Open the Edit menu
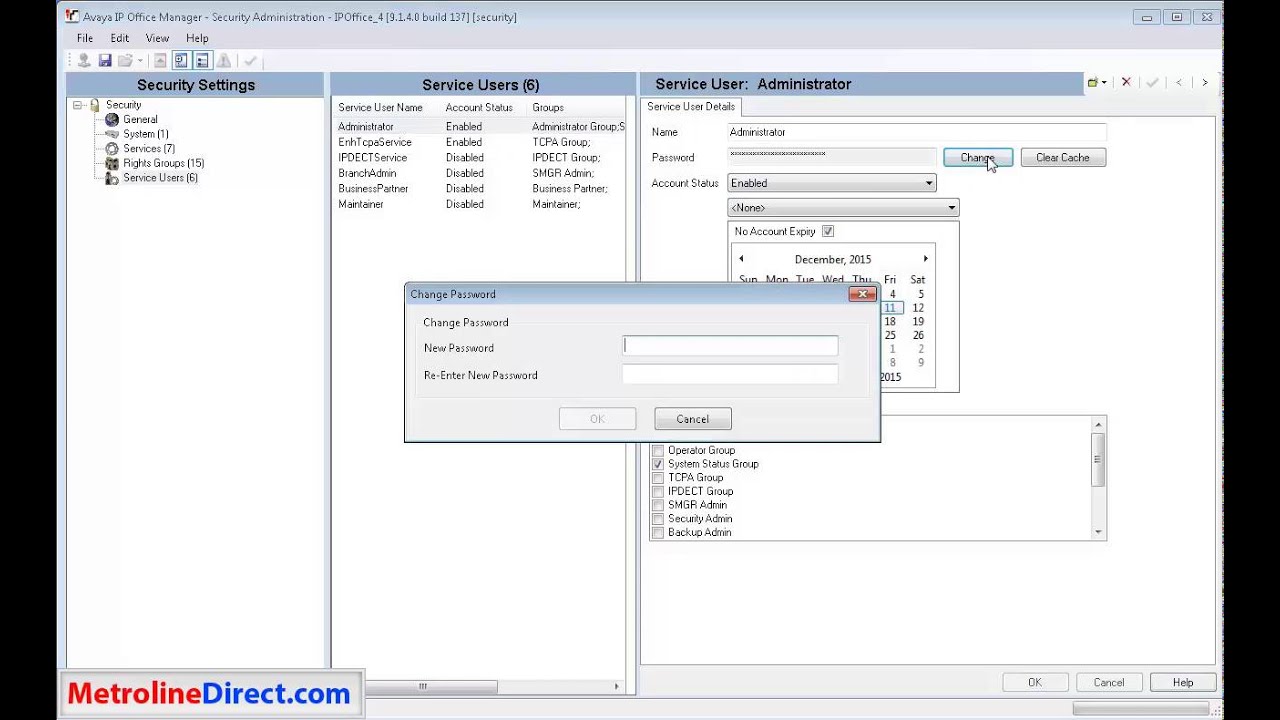1280x720 pixels. 120,38
